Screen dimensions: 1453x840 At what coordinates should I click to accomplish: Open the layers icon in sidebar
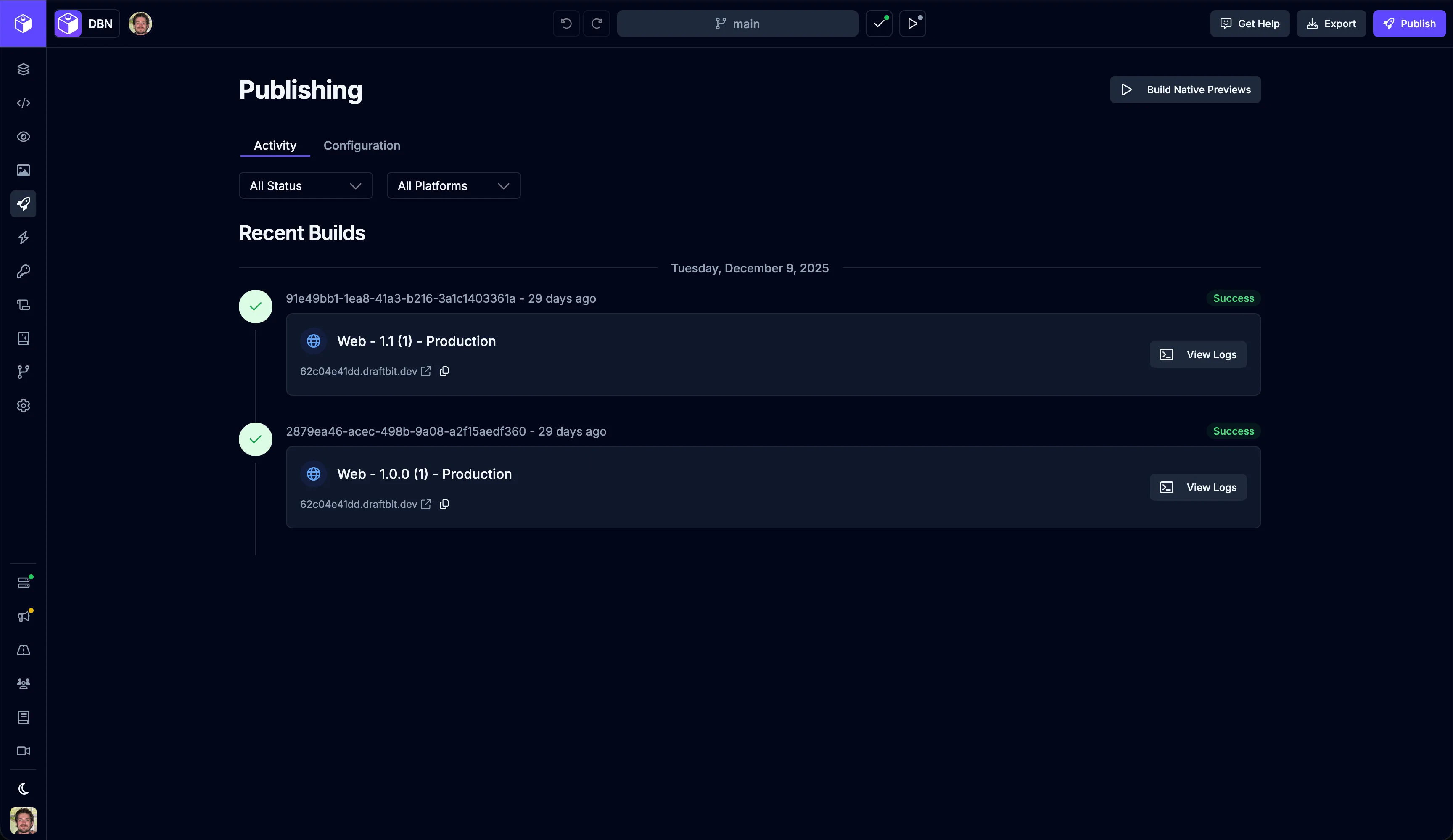(x=23, y=69)
